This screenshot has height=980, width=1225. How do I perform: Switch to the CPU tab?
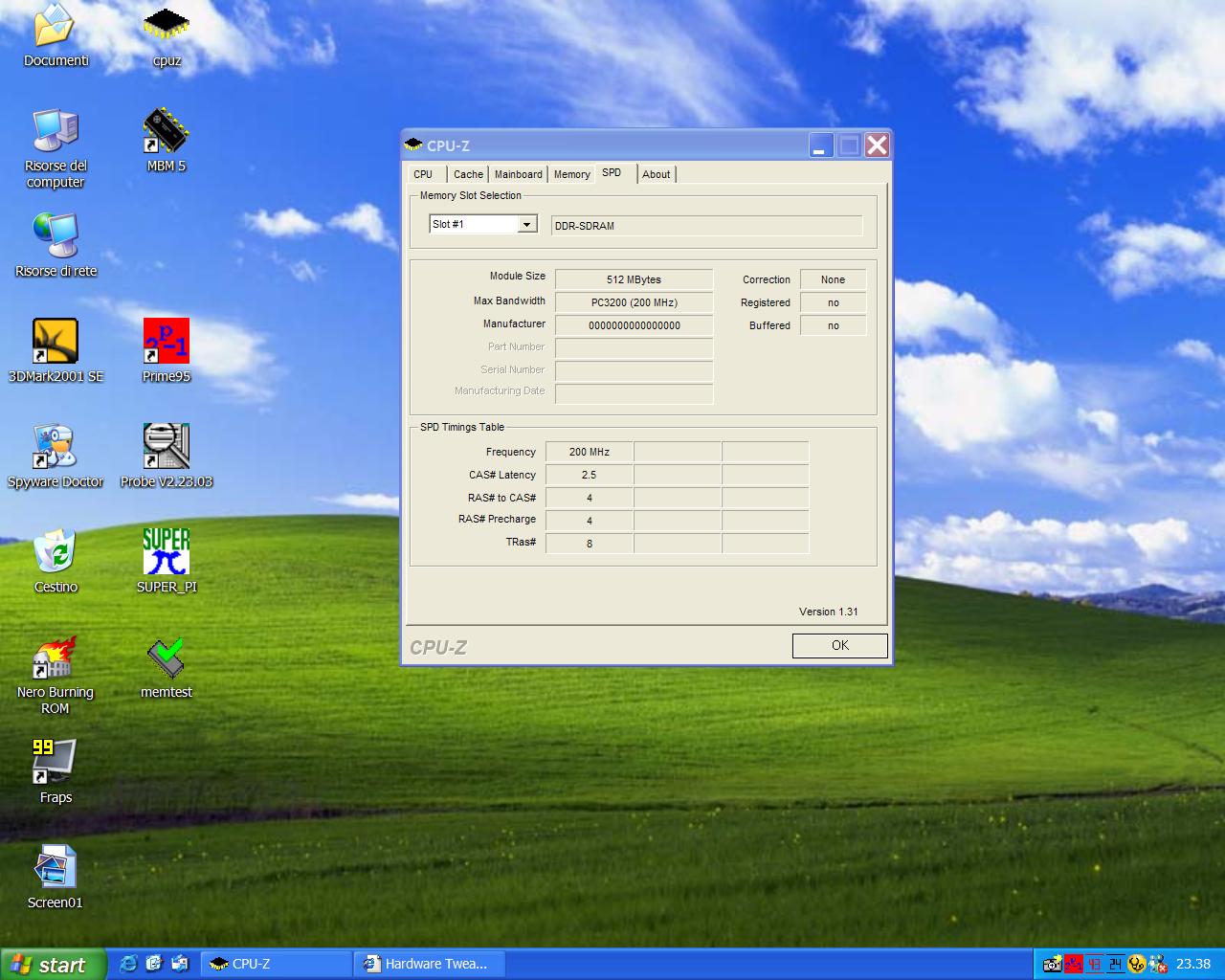[x=423, y=174]
